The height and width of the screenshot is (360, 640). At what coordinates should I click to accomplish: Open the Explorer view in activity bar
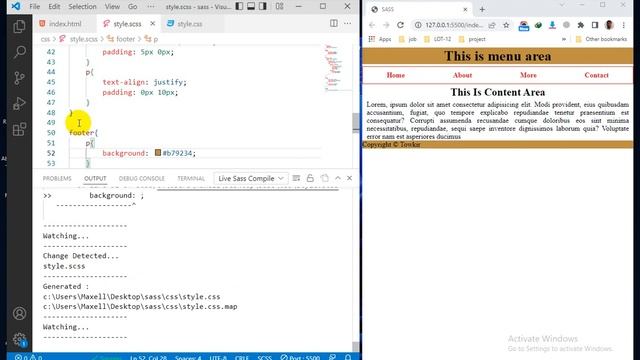pyautogui.click(x=19, y=27)
